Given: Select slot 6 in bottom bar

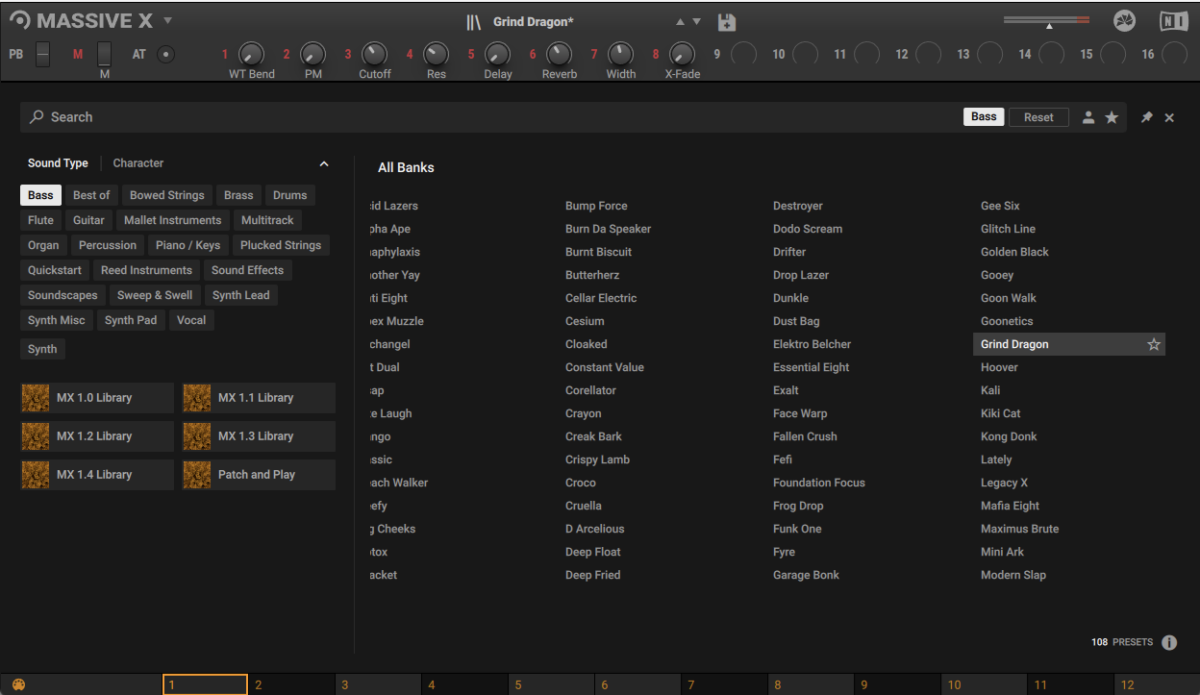Looking at the screenshot, I should pyautogui.click(x=637, y=685).
